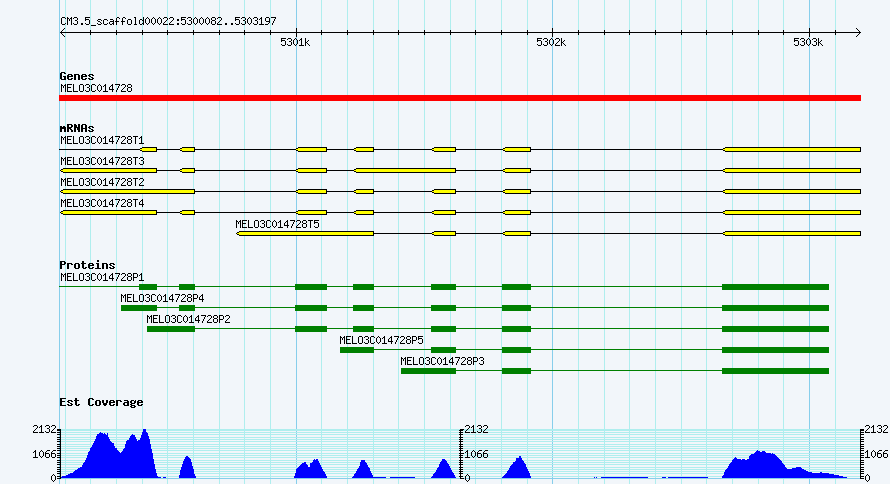Click the MELO3C014728P1 protein label

[x=102, y=277]
